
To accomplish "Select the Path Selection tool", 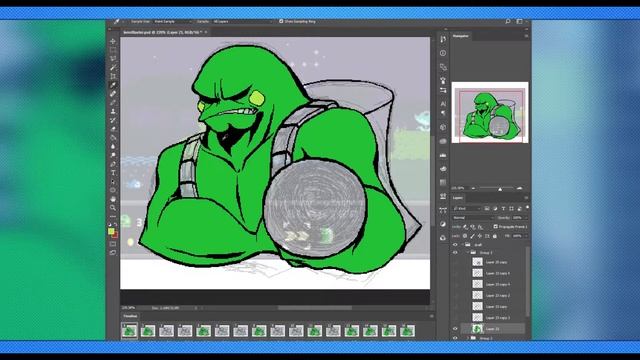I will (113, 181).
